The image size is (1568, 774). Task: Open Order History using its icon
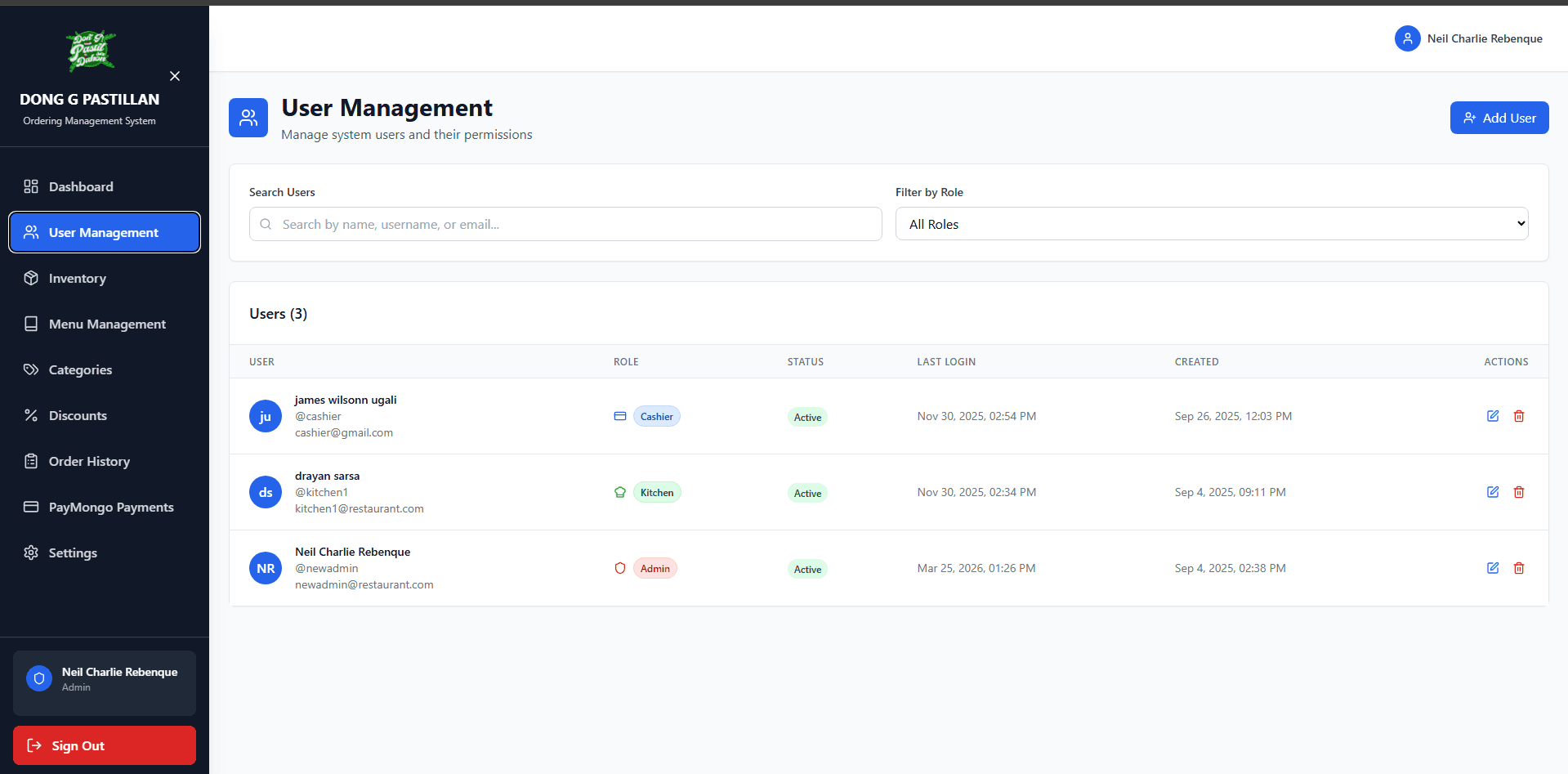pyautogui.click(x=31, y=461)
